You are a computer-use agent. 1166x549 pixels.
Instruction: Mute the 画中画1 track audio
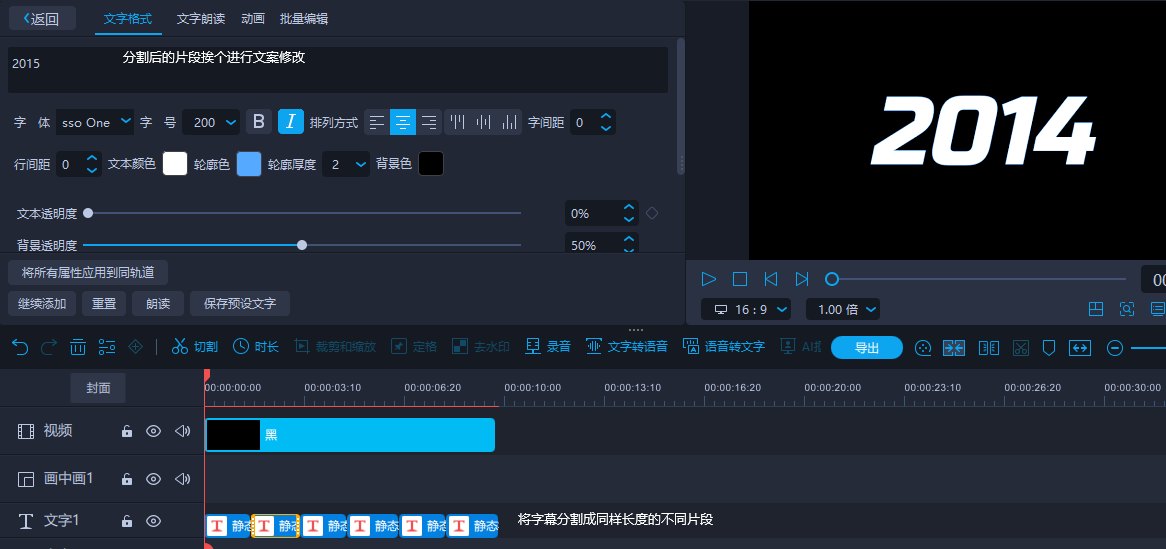pyautogui.click(x=182, y=478)
